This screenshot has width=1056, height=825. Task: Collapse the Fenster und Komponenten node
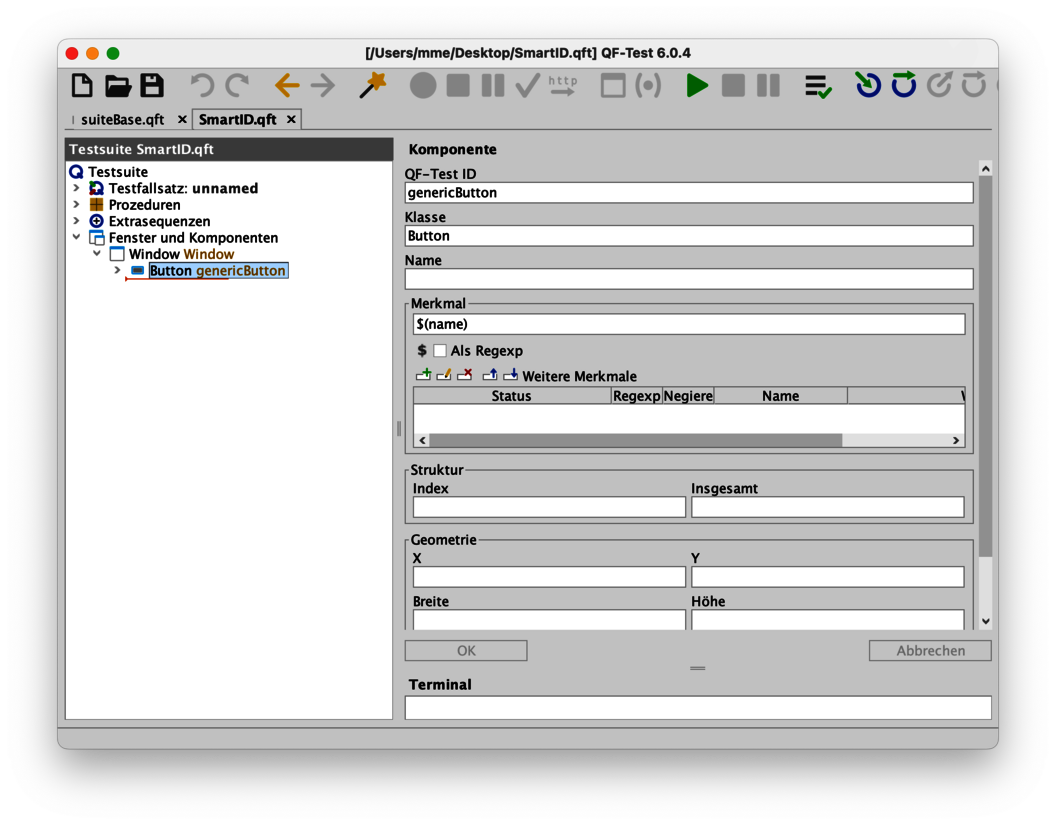click(x=77, y=238)
